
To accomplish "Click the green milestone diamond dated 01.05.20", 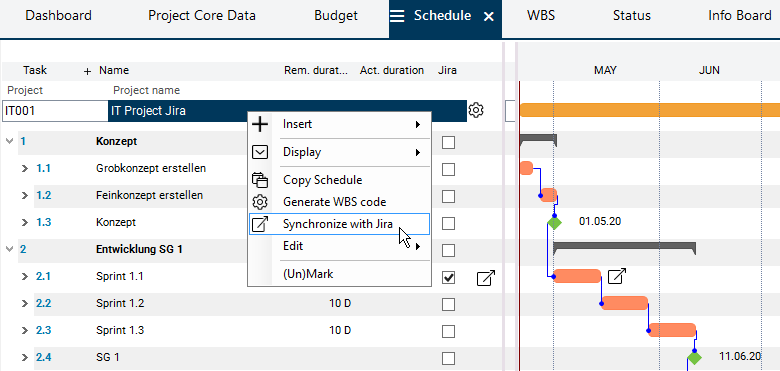I will click(554, 223).
